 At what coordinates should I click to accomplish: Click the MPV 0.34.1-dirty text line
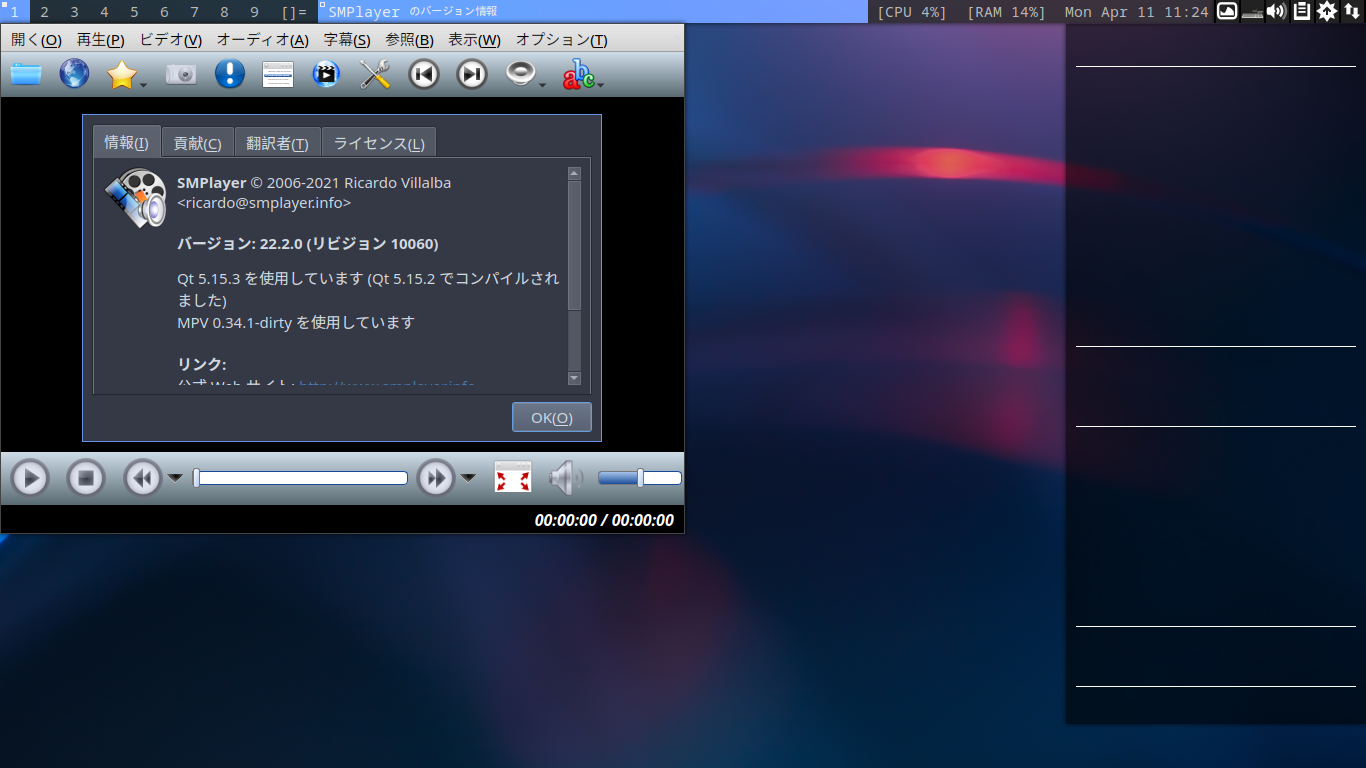tap(296, 322)
